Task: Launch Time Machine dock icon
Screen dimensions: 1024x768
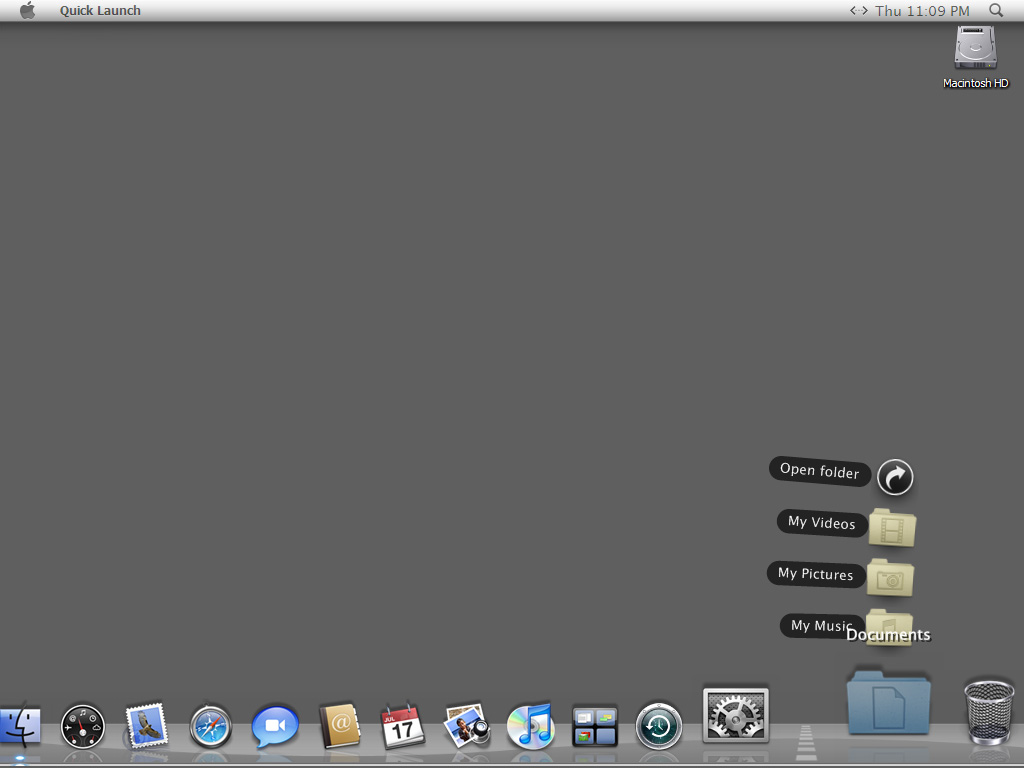Action: (658, 726)
